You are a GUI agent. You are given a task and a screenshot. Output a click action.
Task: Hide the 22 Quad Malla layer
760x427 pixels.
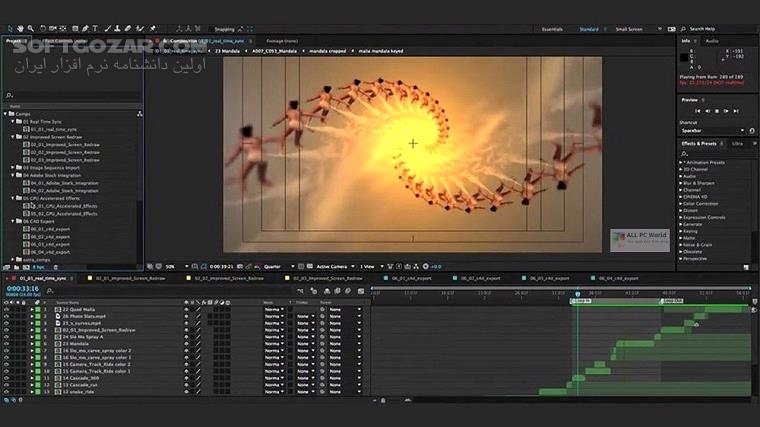7,310
